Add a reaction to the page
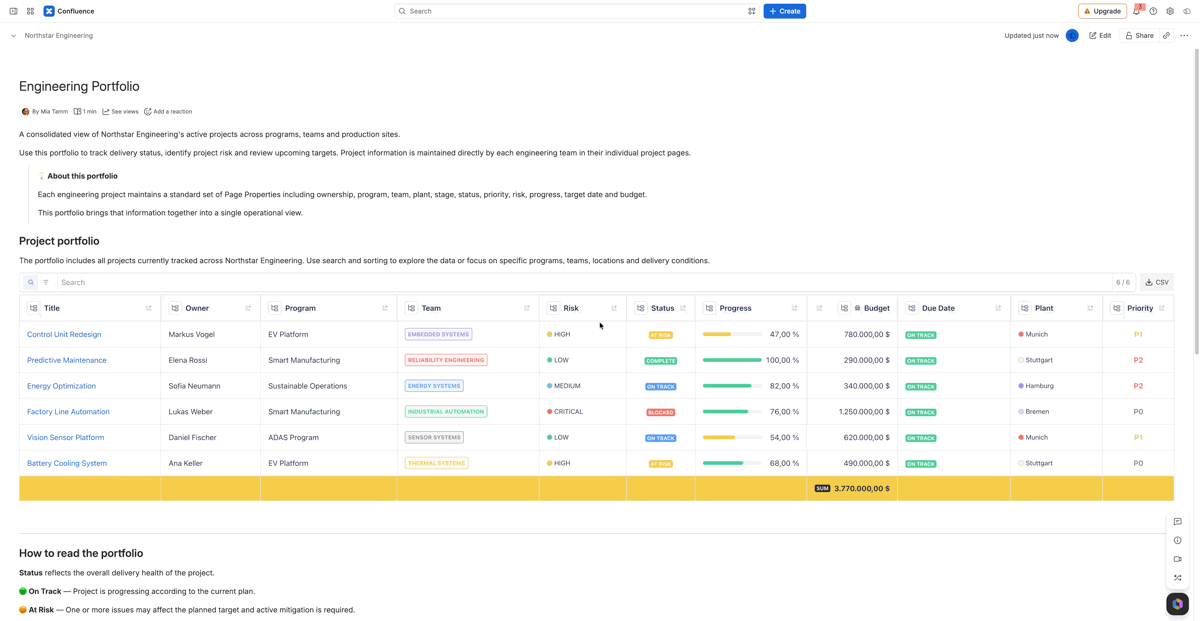This screenshot has height=621, width=1200. (168, 112)
